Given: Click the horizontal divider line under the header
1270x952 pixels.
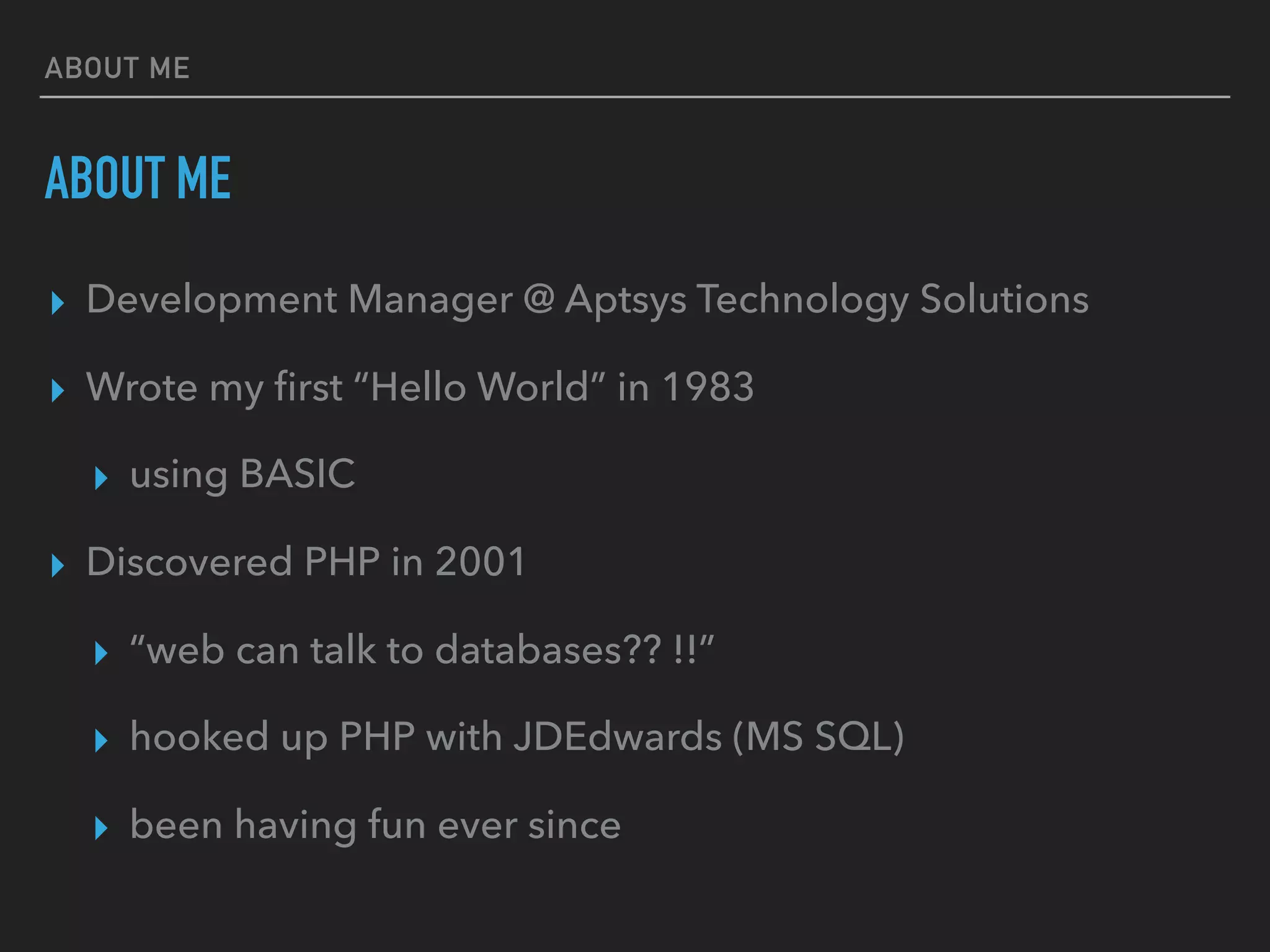Looking at the screenshot, I should (x=635, y=97).
